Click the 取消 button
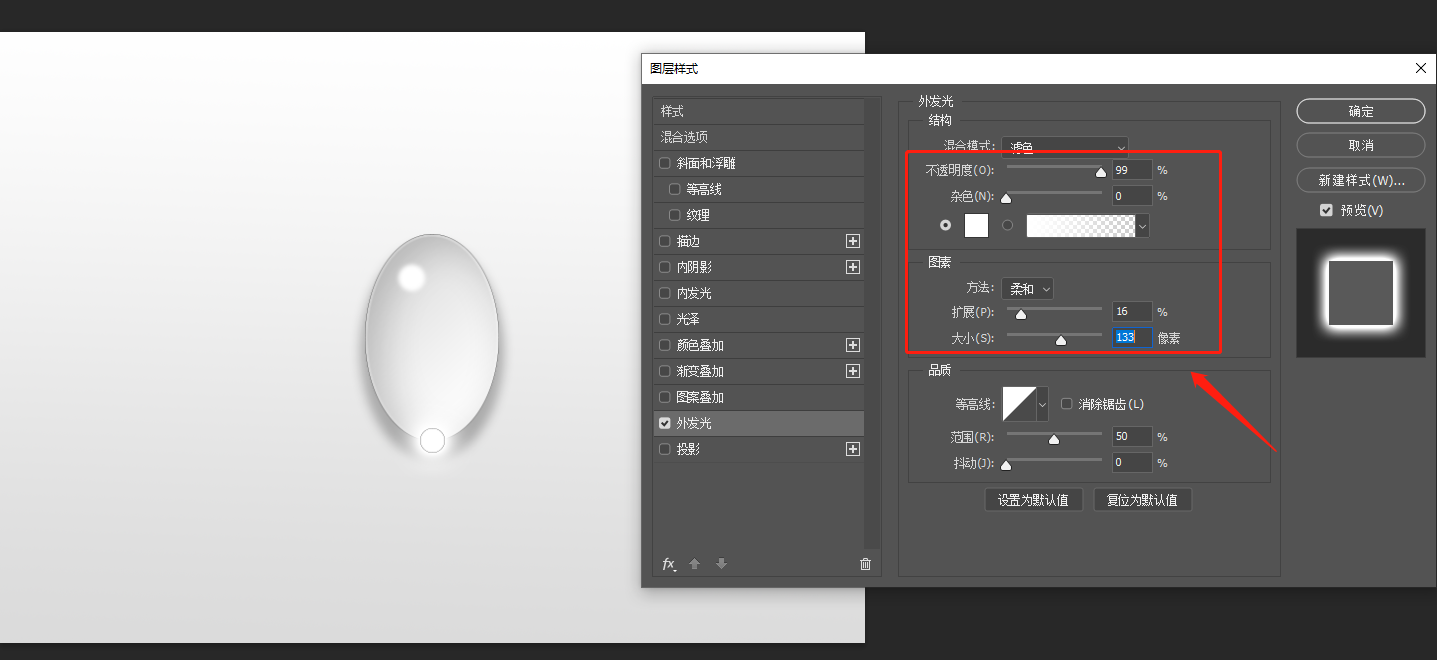The height and width of the screenshot is (660, 1437). click(x=1361, y=145)
